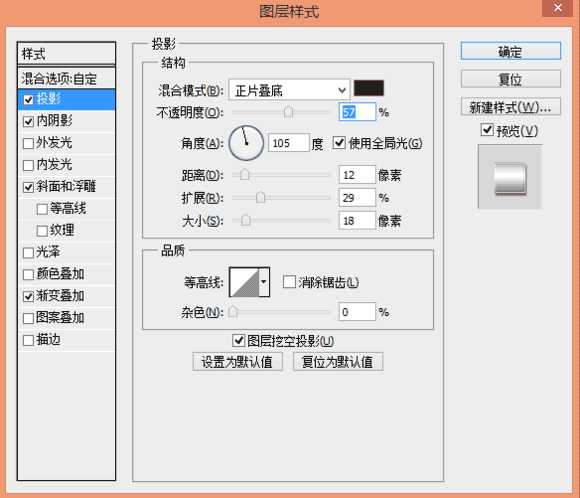This screenshot has height=498, width=580.
Task: Enable the 颜色叠加 color overlay checkbox
Action: tap(28, 275)
